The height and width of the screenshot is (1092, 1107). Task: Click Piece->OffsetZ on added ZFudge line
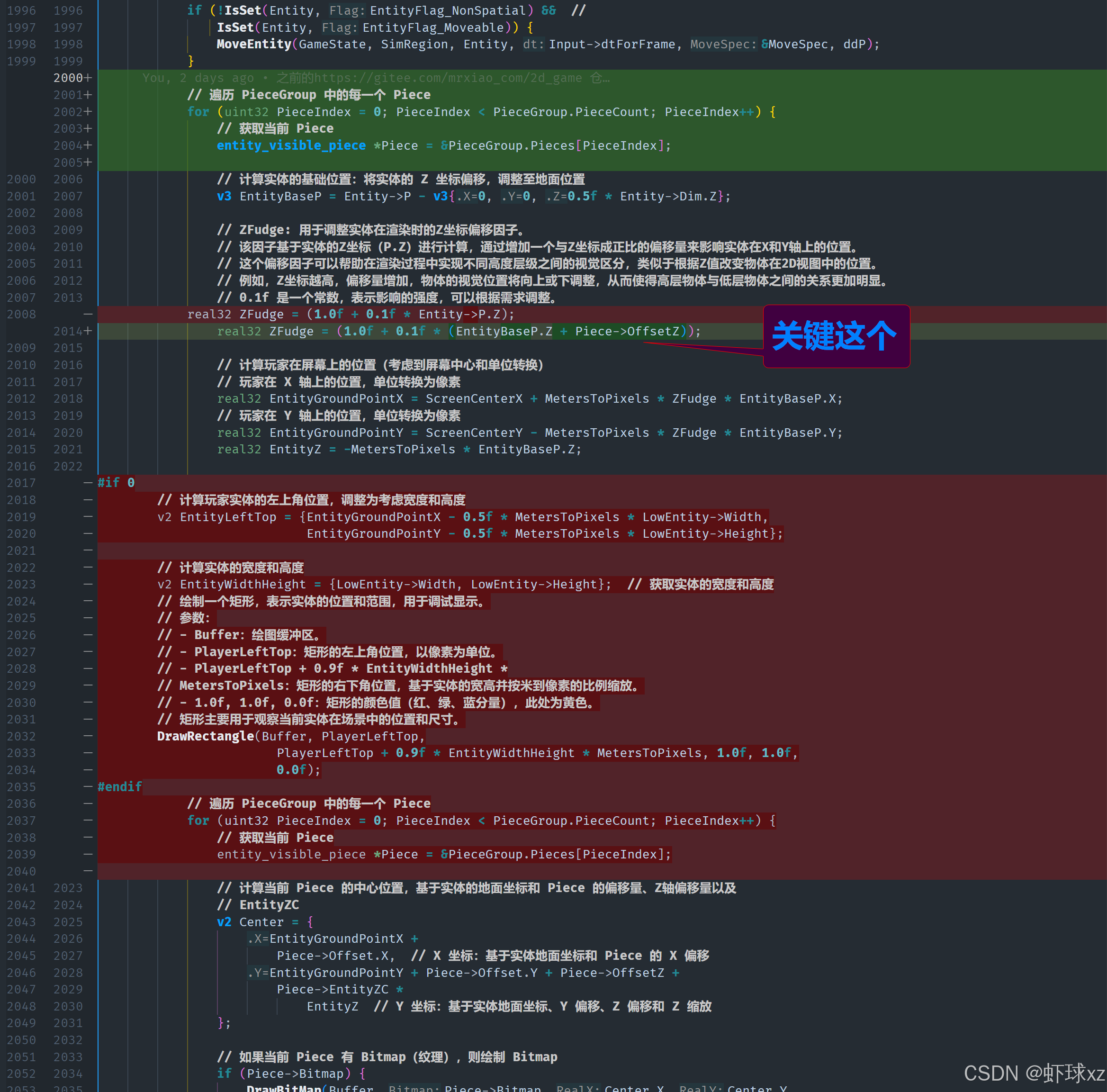627,331
